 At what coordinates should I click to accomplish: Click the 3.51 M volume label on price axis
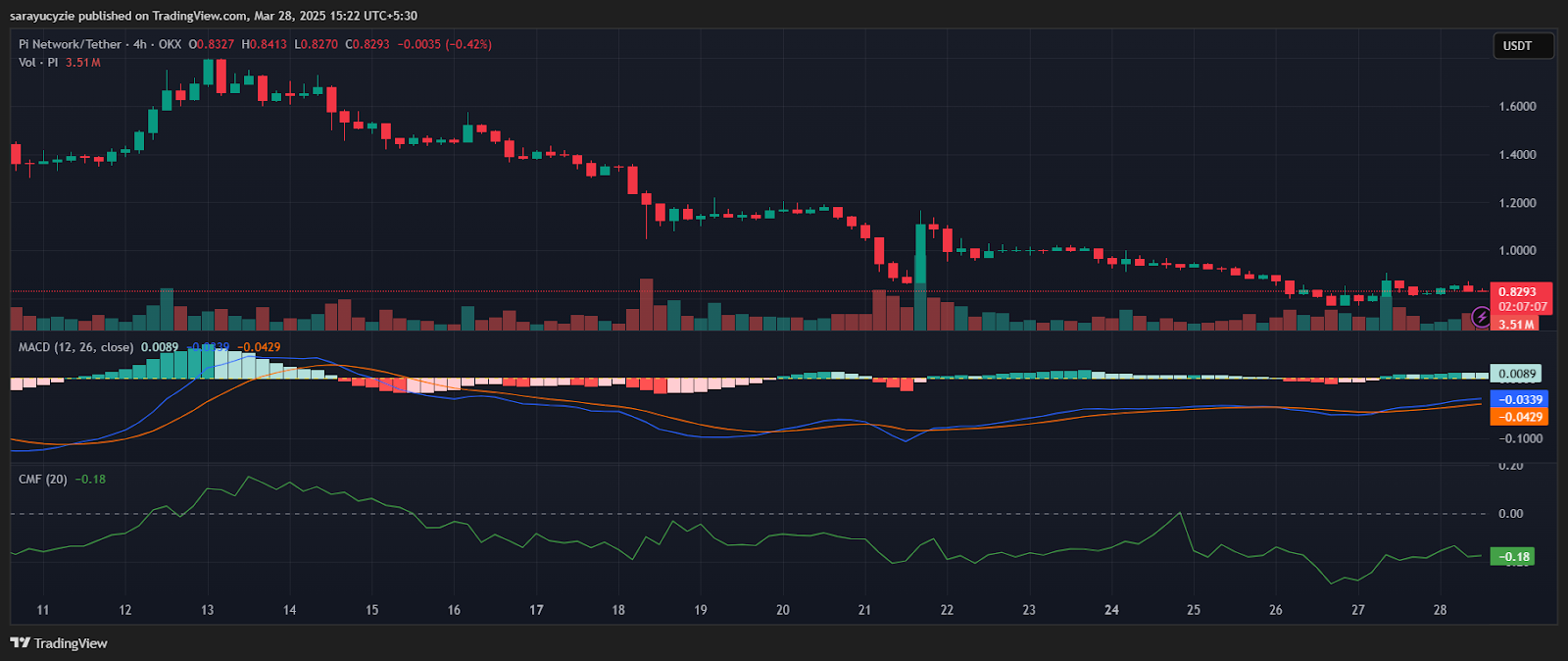tap(1516, 325)
